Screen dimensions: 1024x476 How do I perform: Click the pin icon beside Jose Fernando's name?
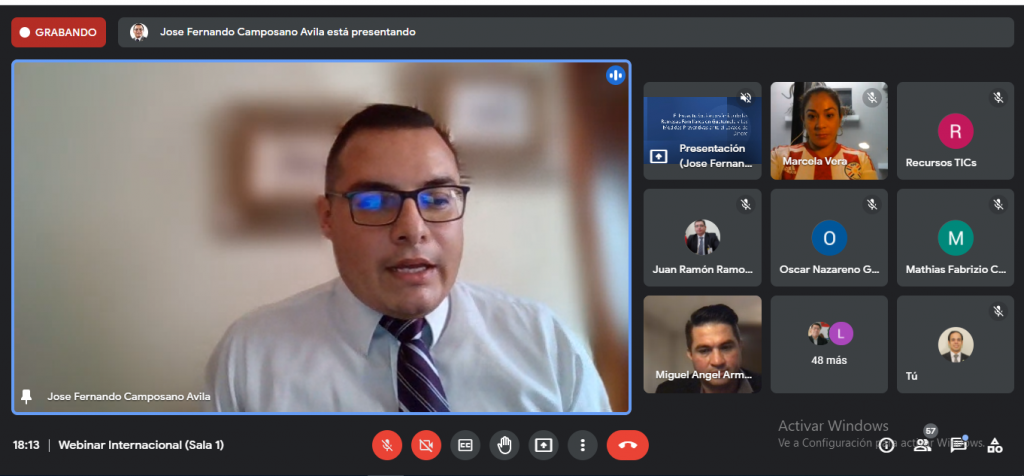(27, 396)
